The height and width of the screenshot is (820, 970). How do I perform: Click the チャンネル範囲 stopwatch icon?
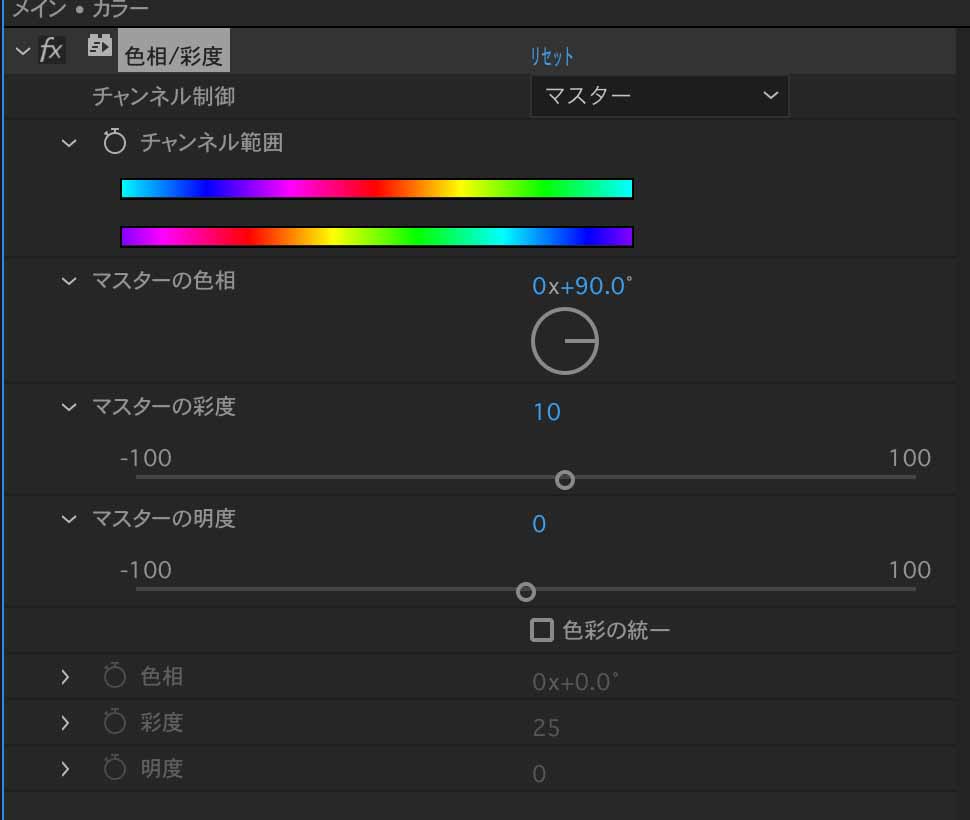[x=114, y=142]
